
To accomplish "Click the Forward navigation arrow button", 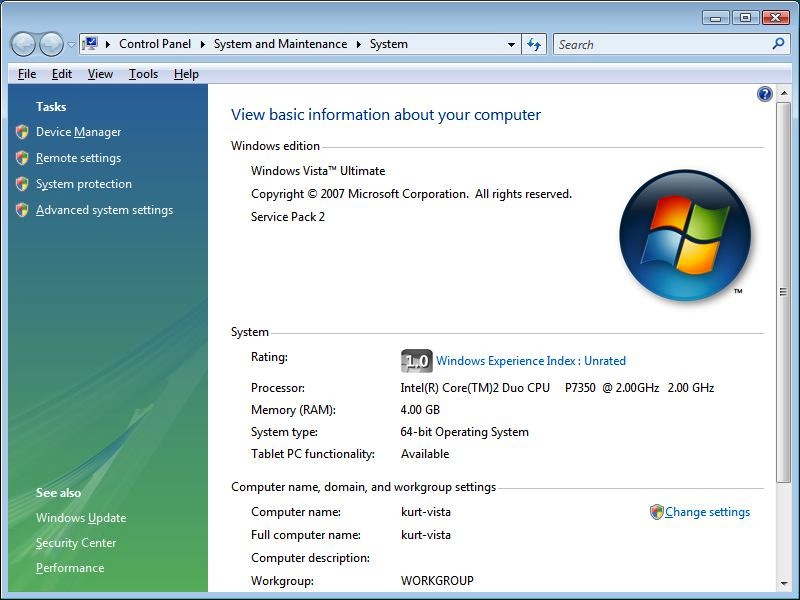I will click(52, 44).
